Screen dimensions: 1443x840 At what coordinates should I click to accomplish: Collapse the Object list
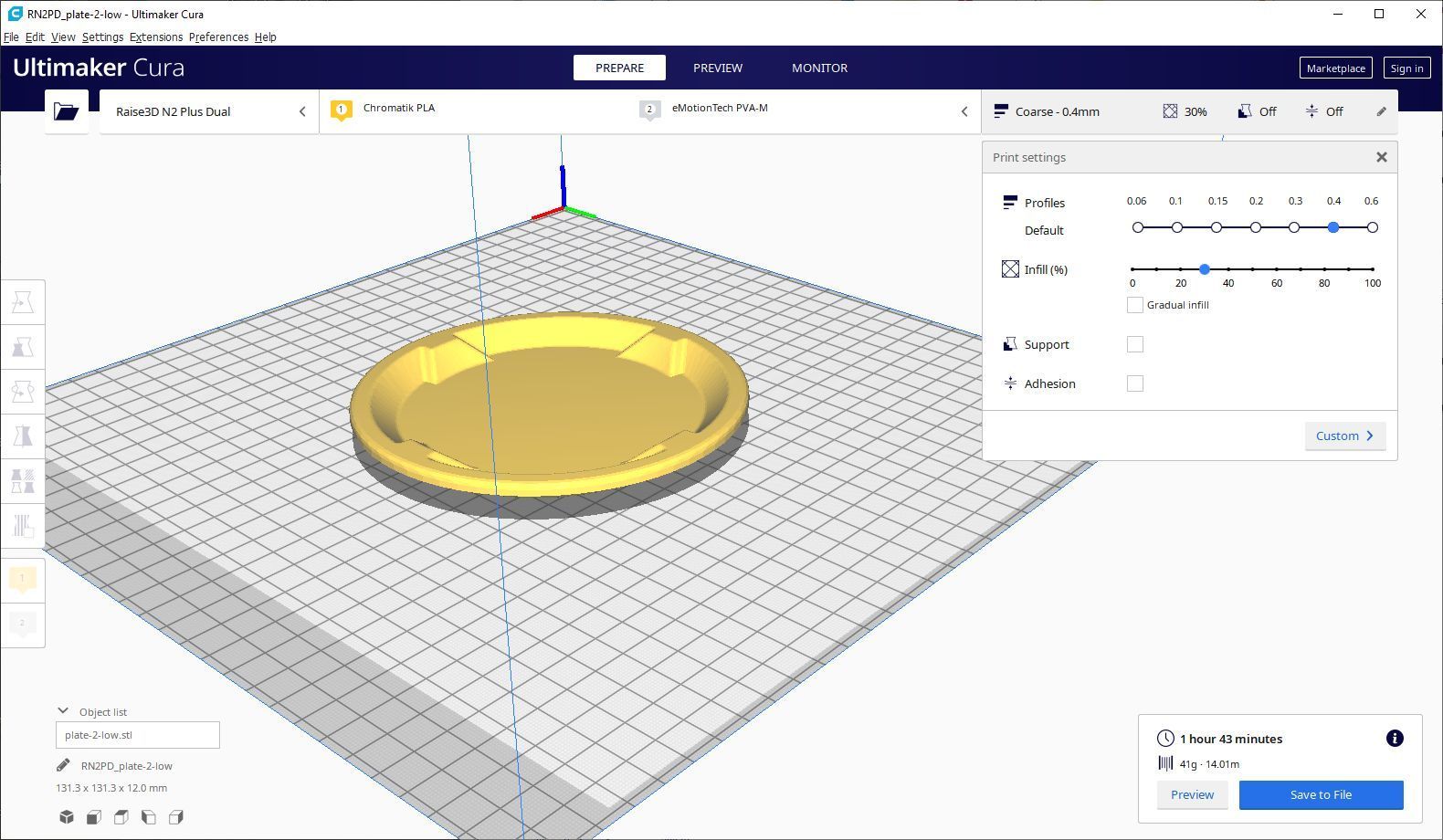point(63,711)
